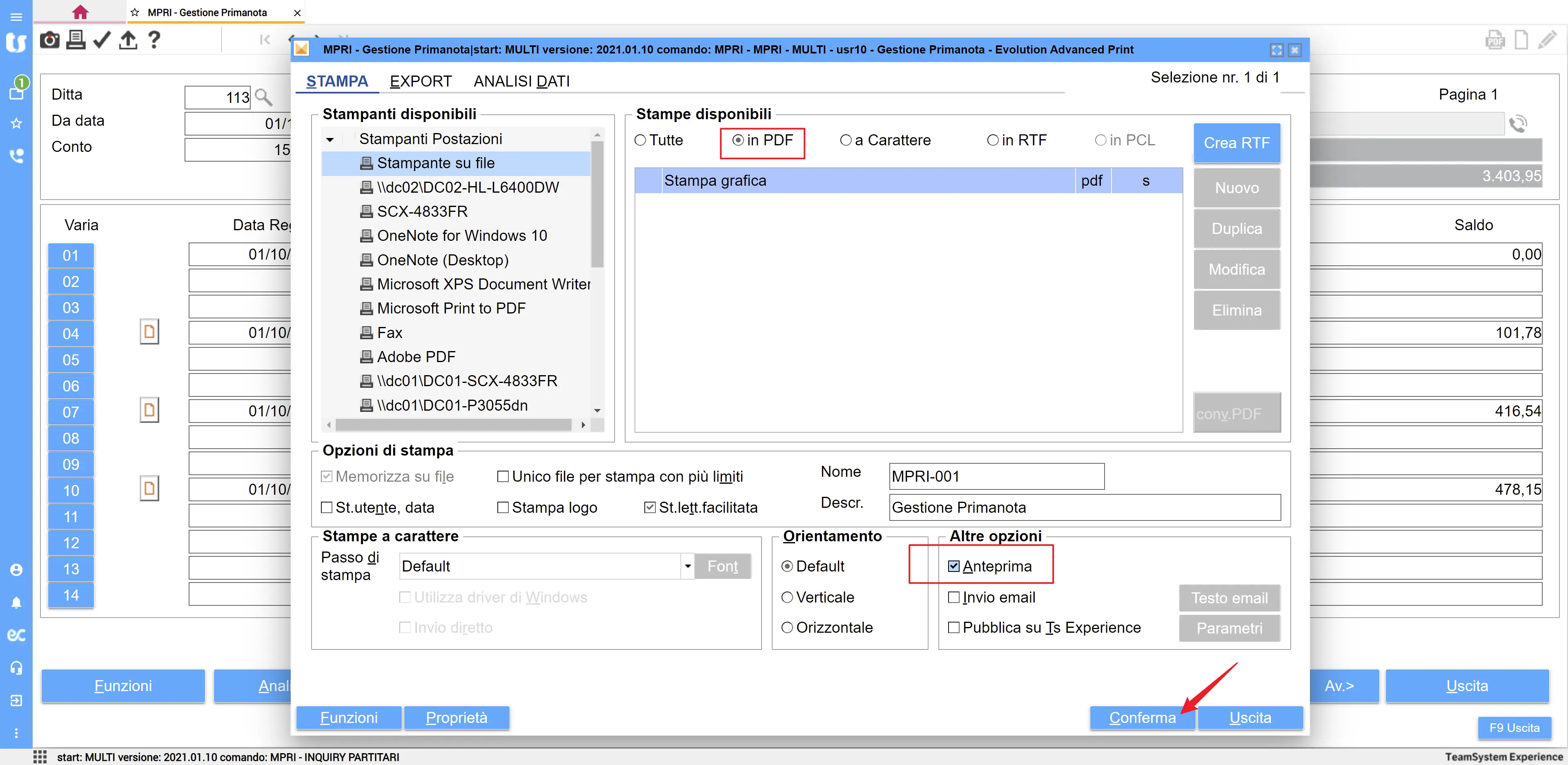Click the camera screenshot icon in toolbar

(49, 40)
